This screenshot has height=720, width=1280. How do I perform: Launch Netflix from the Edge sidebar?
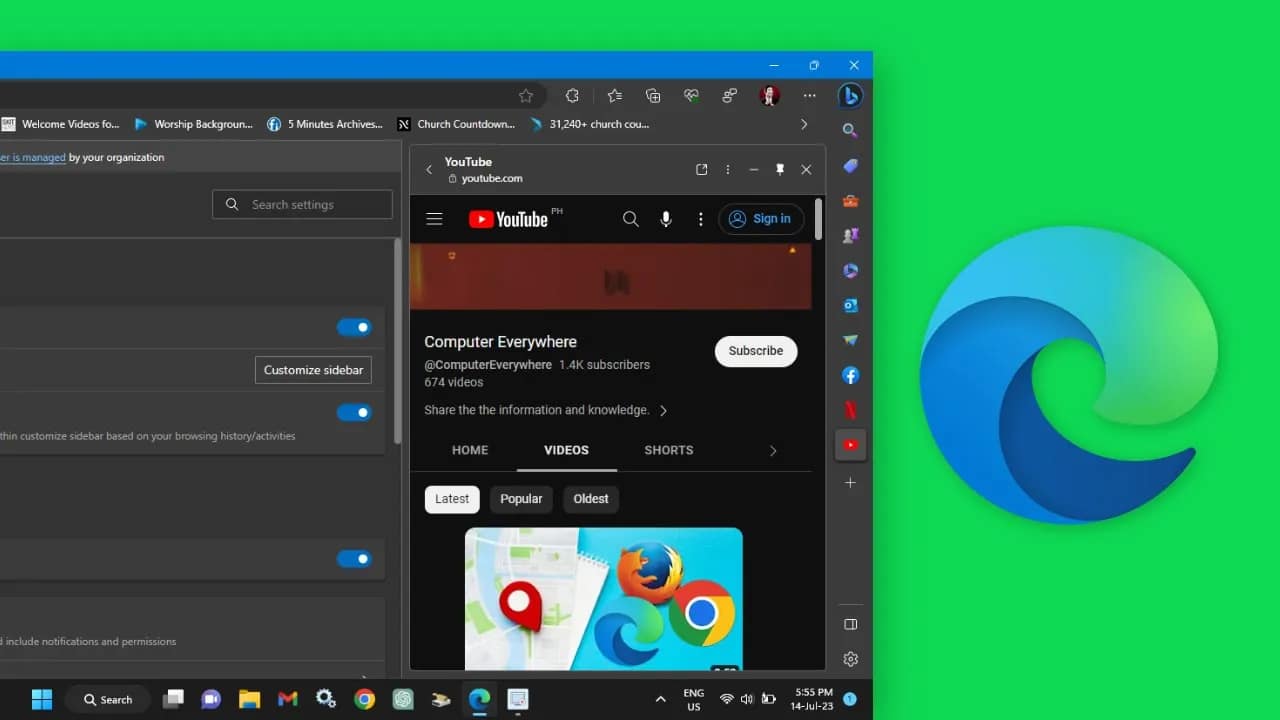[x=850, y=410]
